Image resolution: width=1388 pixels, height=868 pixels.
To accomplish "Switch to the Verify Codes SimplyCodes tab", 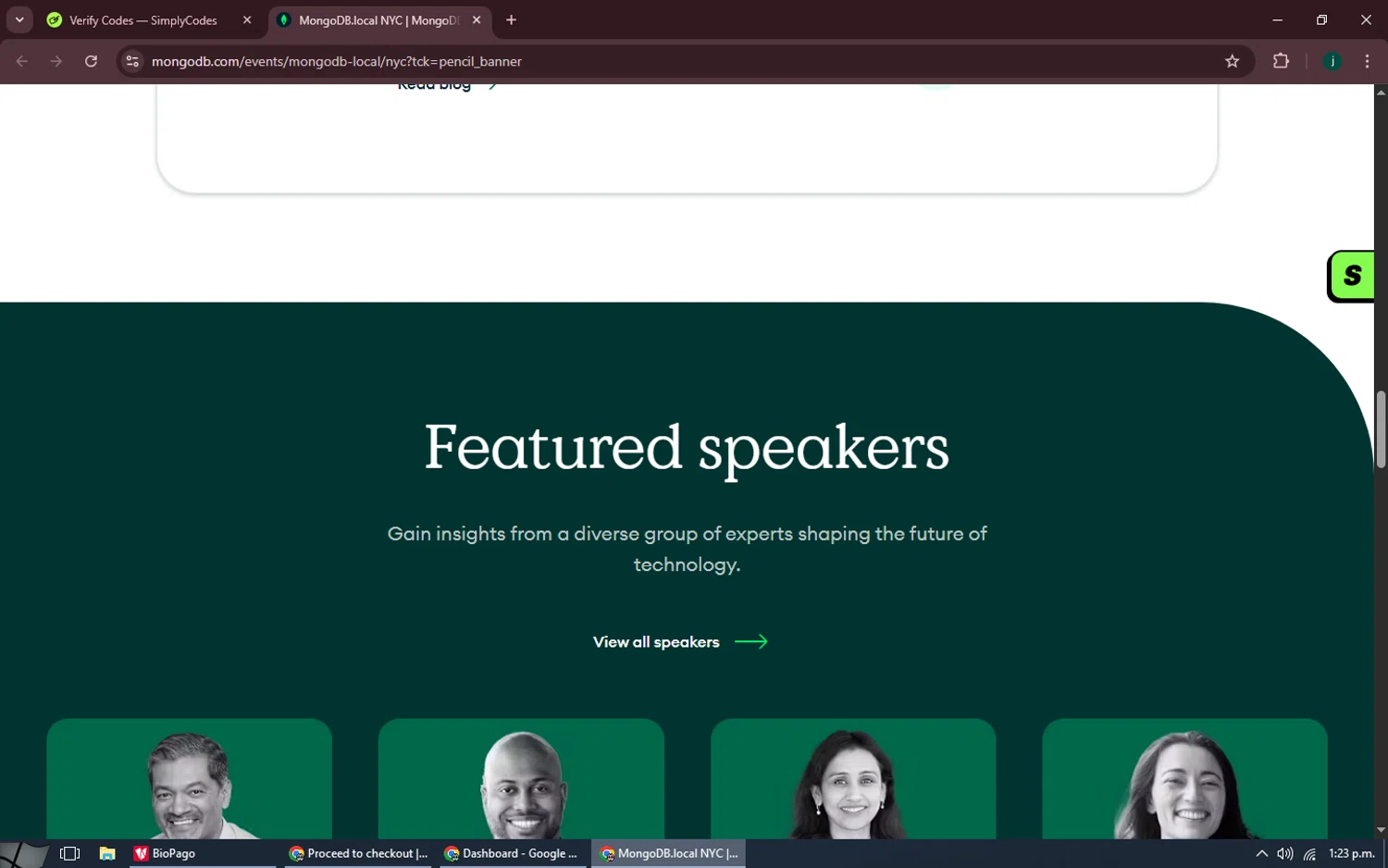I will [148, 20].
